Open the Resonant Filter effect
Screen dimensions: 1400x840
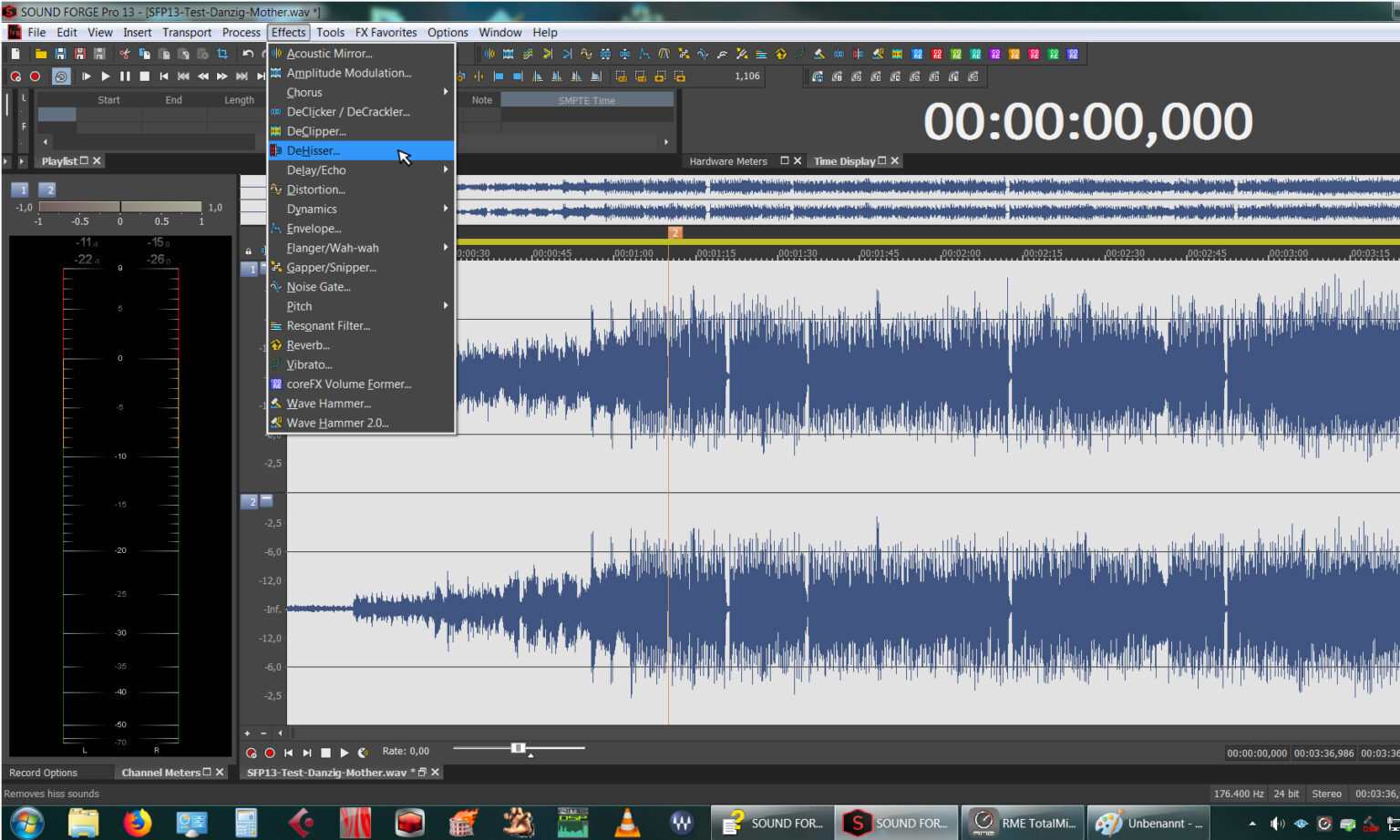(x=361, y=326)
